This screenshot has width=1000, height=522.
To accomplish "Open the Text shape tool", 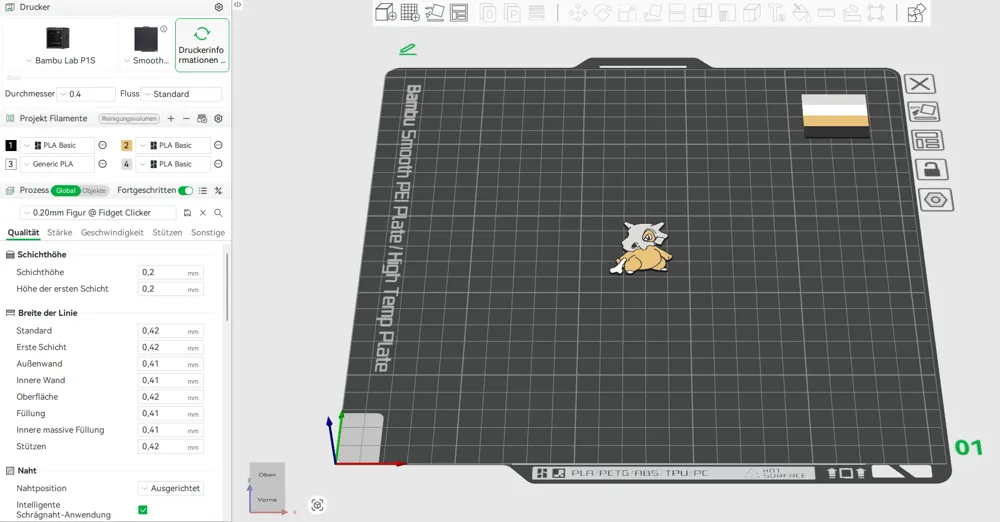I will [x=777, y=12].
